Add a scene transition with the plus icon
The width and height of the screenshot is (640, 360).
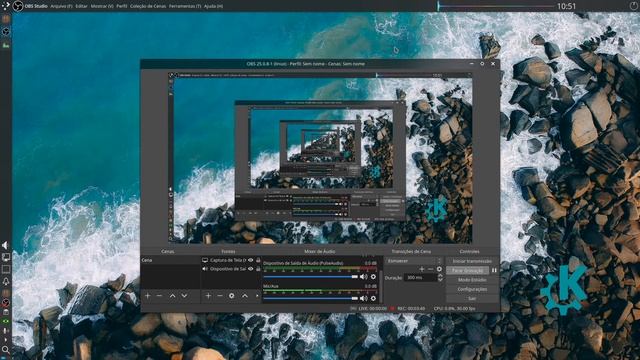pyautogui.click(x=422, y=269)
